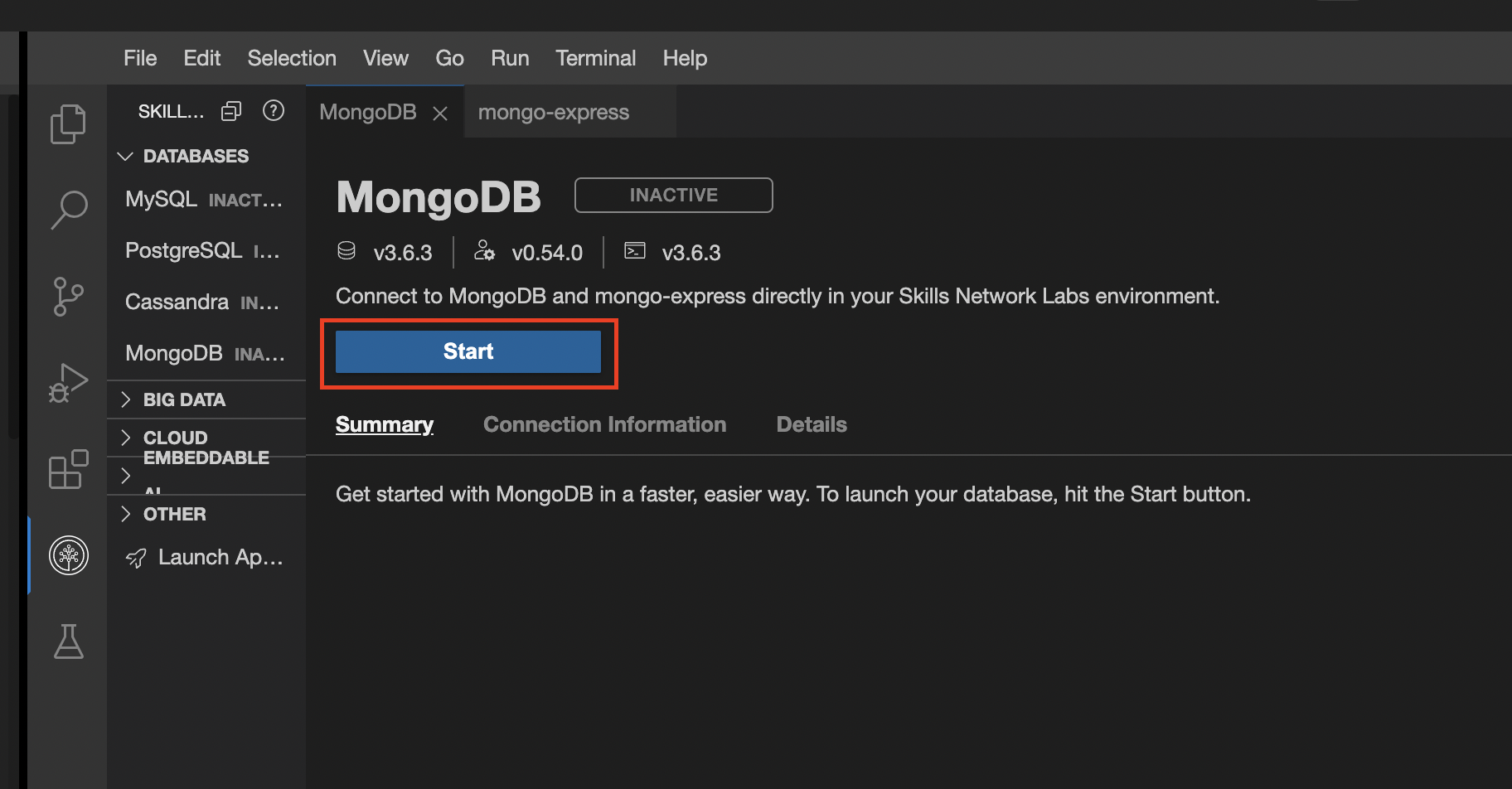The width and height of the screenshot is (1512, 789).
Task: Open the Run menu
Action: [x=510, y=58]
